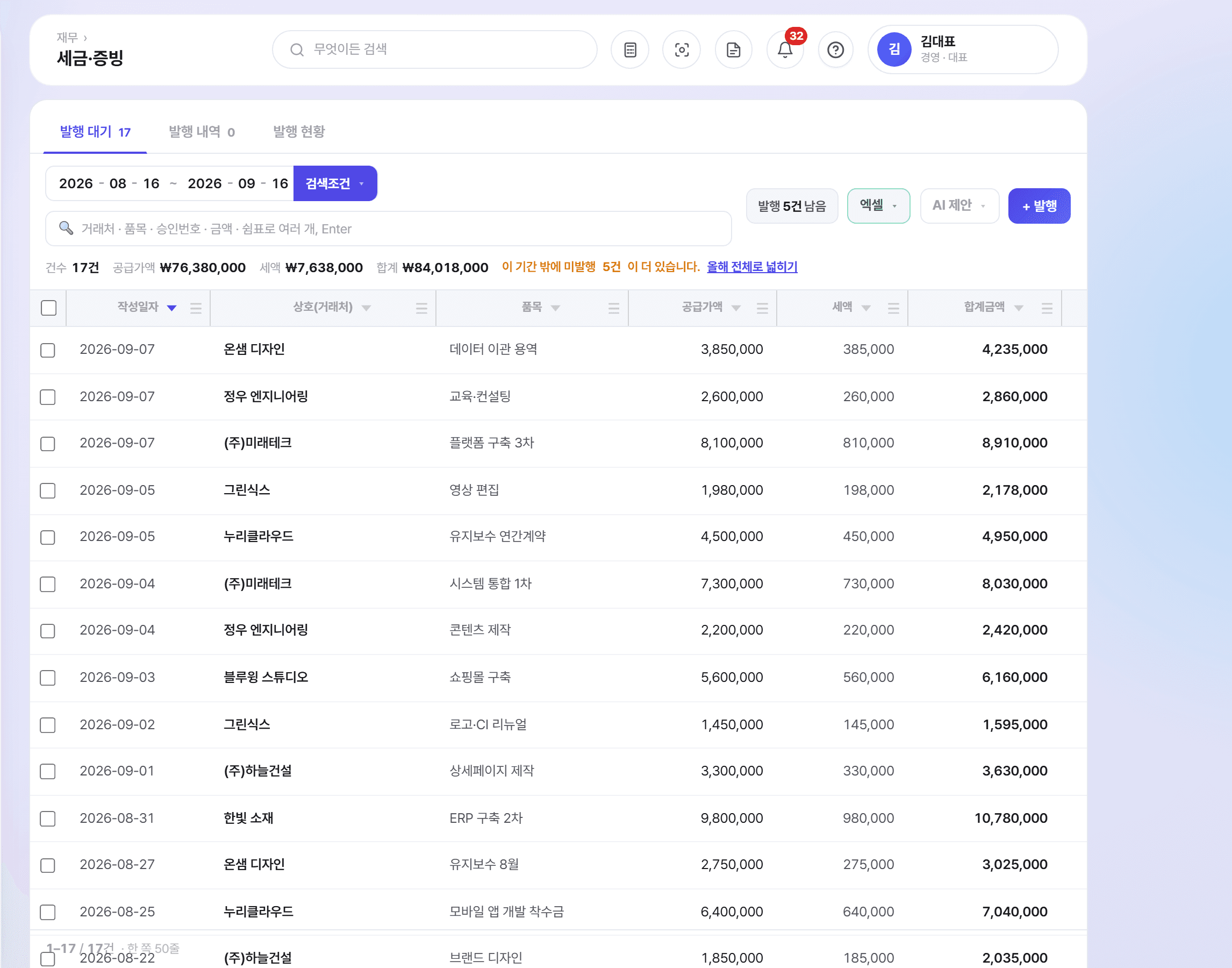Sort by 작성일자 arrow
1232x968 pixels.
pyautogui.click(x=171, y=308)
